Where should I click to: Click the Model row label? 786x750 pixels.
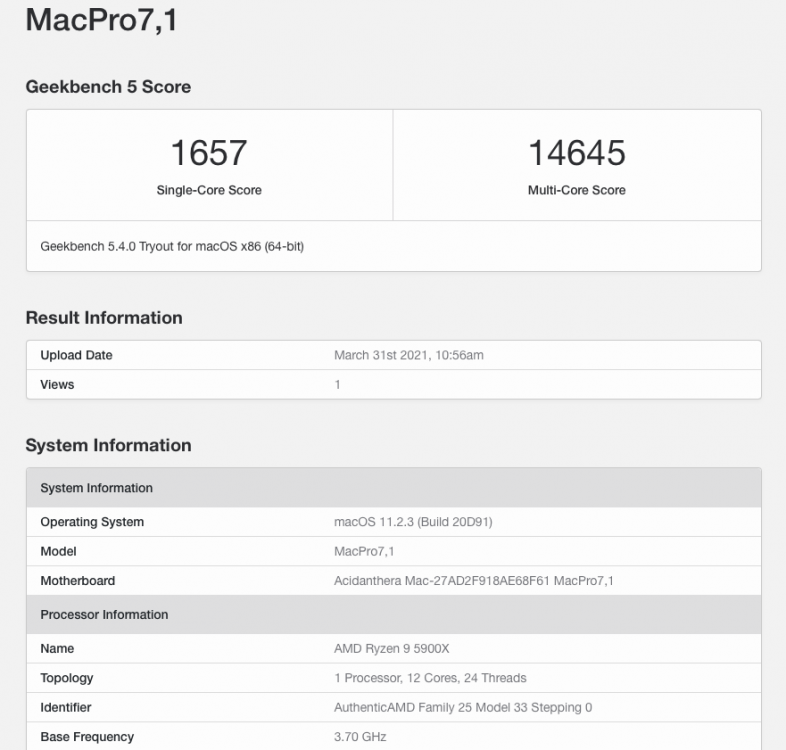(x=58, y=551)
